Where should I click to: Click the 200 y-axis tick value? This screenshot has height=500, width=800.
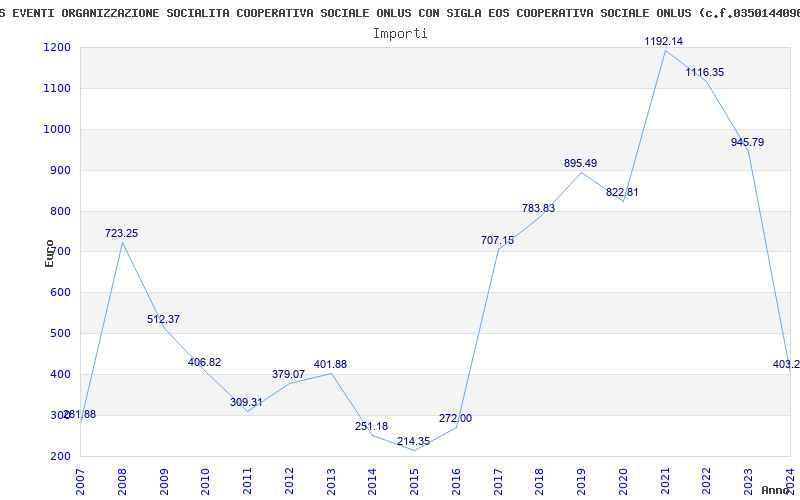pyautogui.click(x=60, y=456)
